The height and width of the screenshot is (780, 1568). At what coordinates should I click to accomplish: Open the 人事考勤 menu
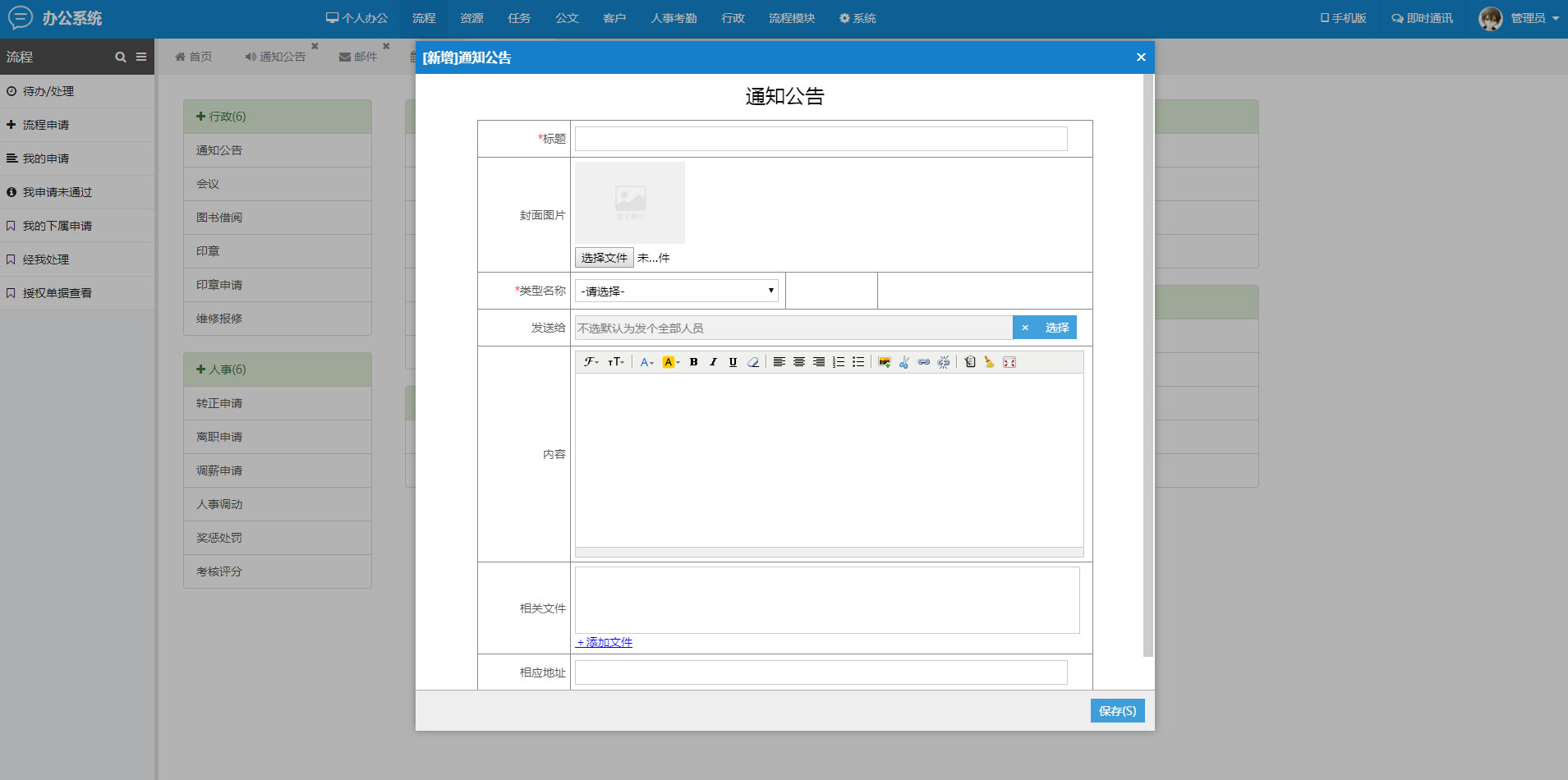click(674, 18)
